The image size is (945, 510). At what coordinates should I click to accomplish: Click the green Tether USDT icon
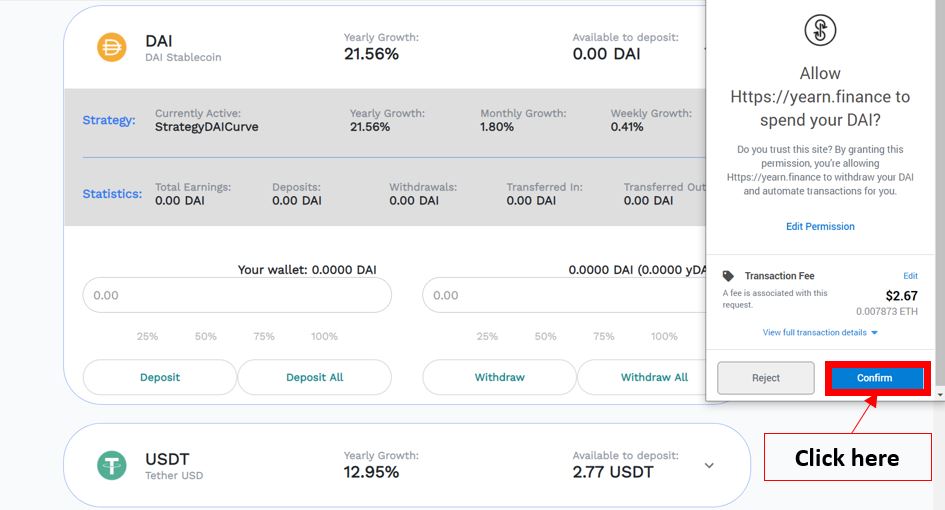tap(111, 465)
